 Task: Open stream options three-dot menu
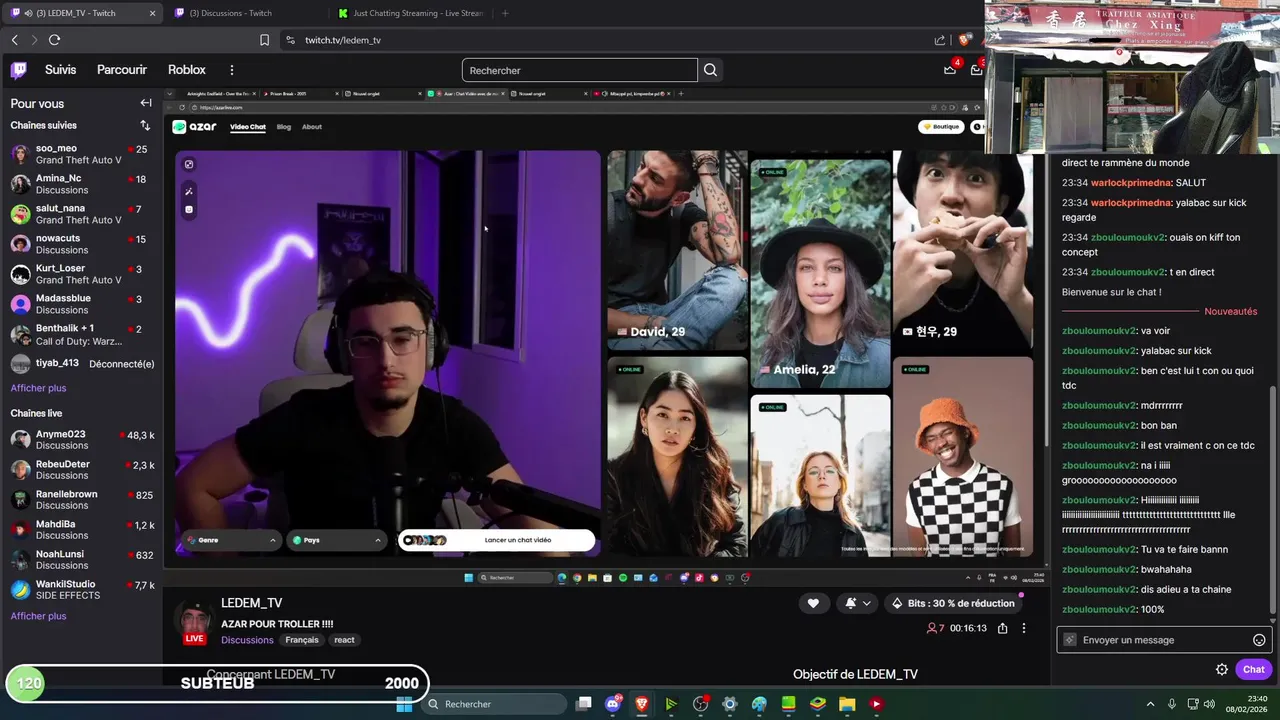point(1023,628)
